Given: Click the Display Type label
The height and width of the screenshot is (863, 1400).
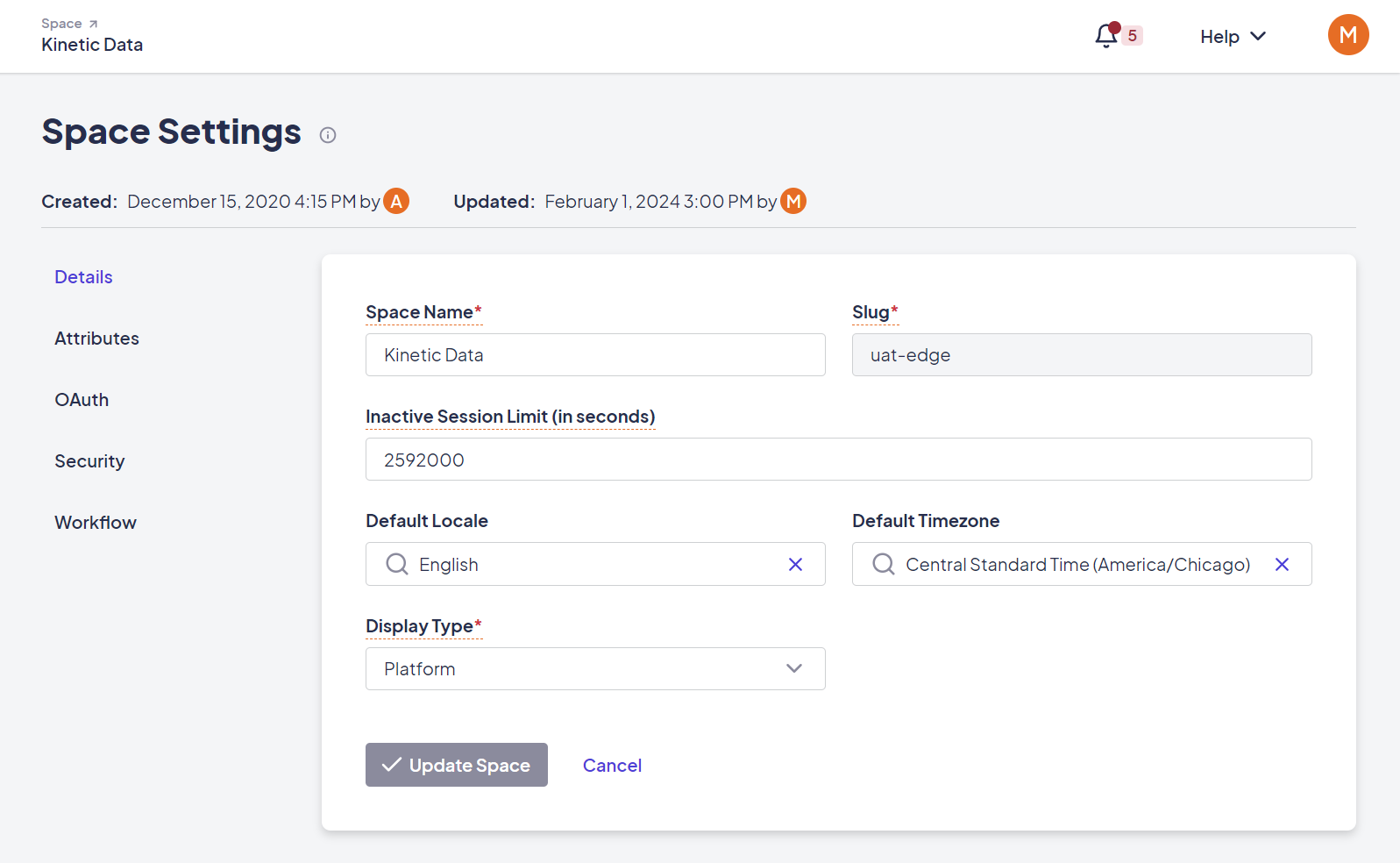Looking at the screenshot, I should pyautogui.click(x=423, y=626).
